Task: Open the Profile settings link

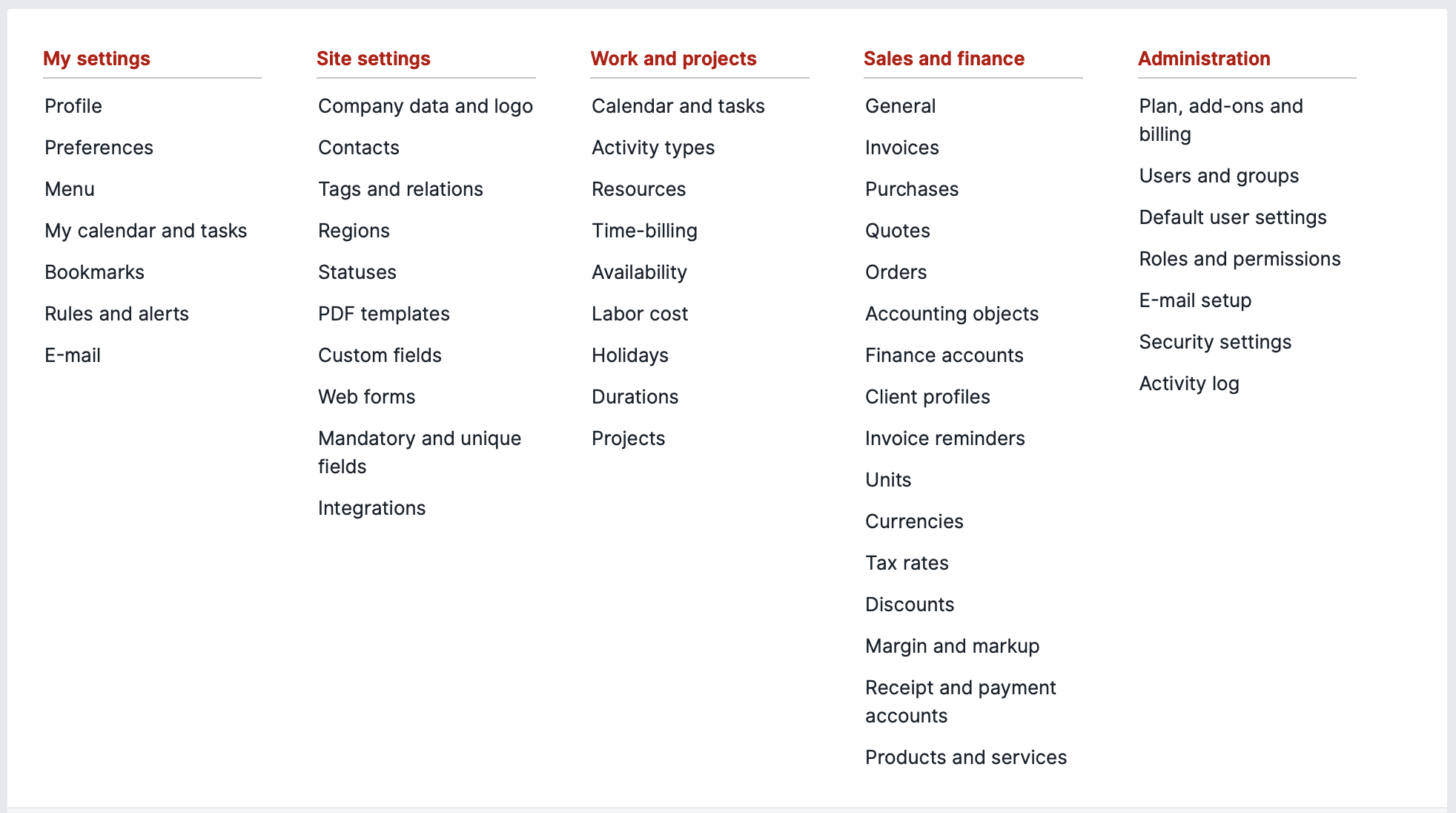Action: pos(73,106)
